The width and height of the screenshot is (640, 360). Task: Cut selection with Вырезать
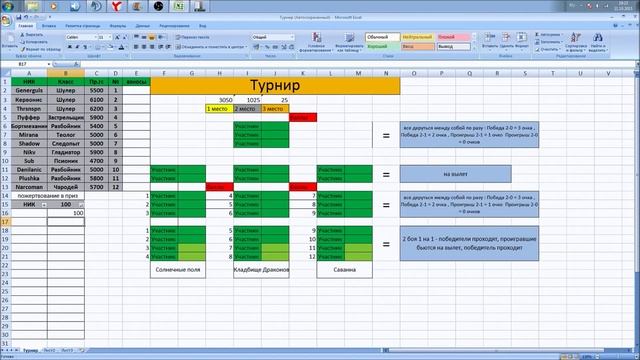(x=32, y=35)
